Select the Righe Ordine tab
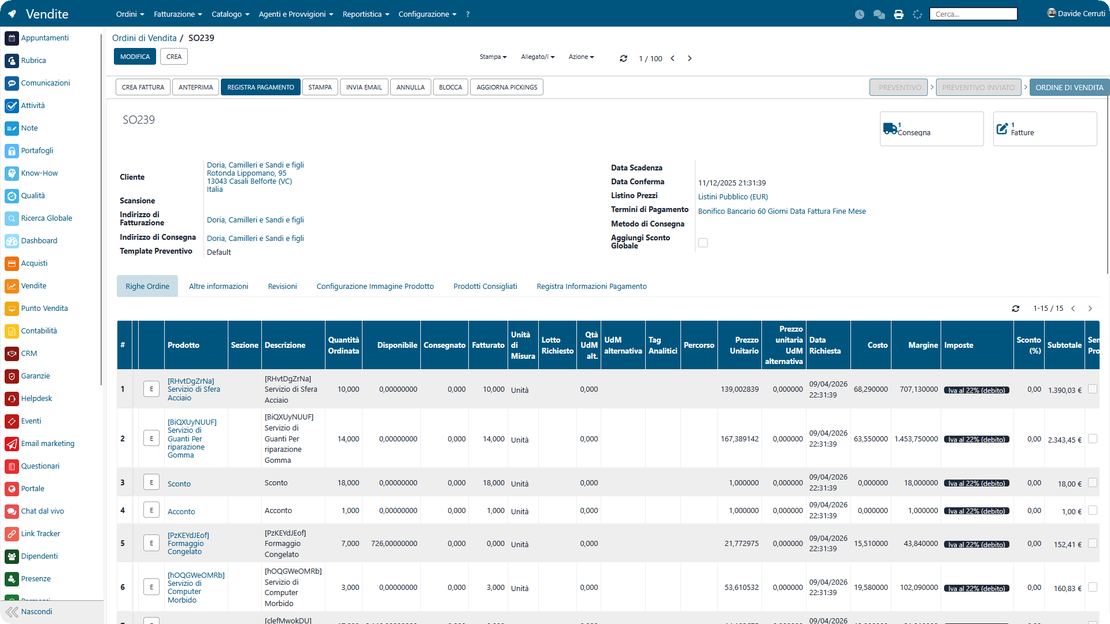1110x624 pixels. click(x=147, y=286)
